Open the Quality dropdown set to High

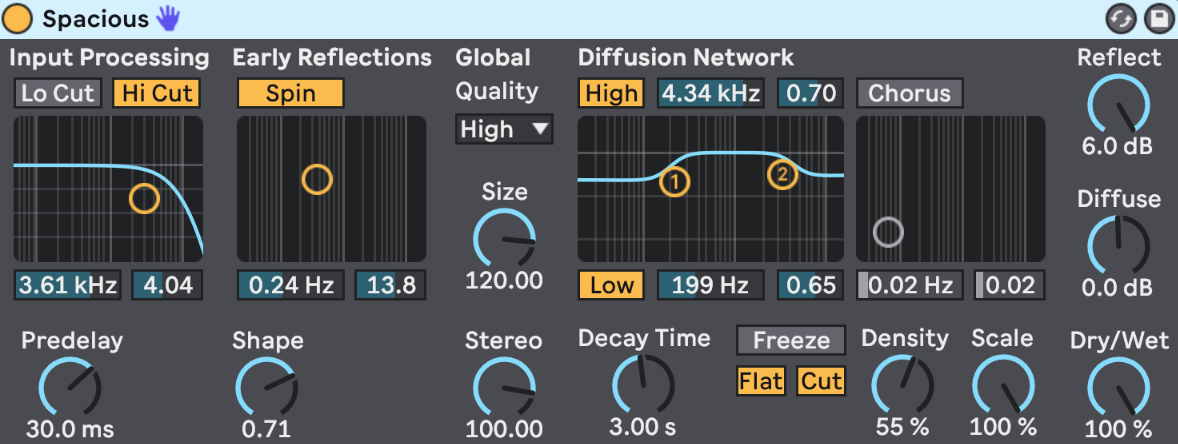[504, 129]
